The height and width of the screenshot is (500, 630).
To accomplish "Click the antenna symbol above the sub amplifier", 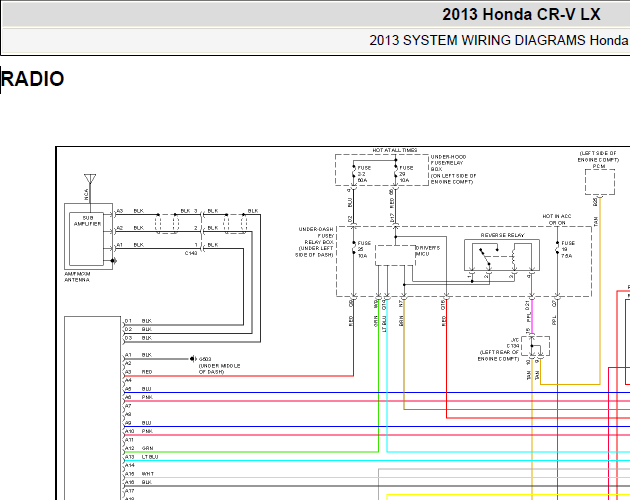I will (x=90, y=179).
